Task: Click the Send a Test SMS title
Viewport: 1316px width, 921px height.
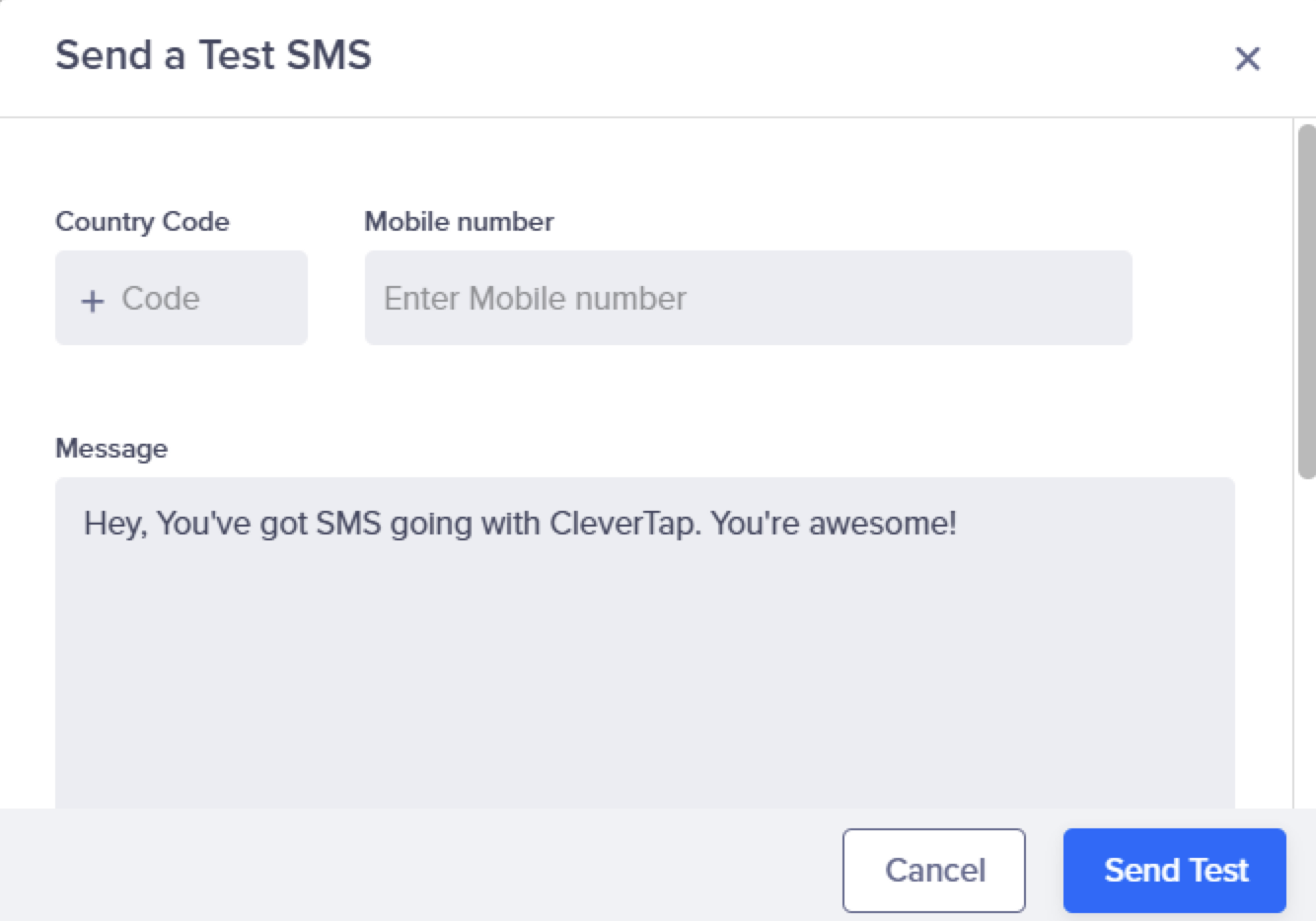Action: tap(213, 55)
